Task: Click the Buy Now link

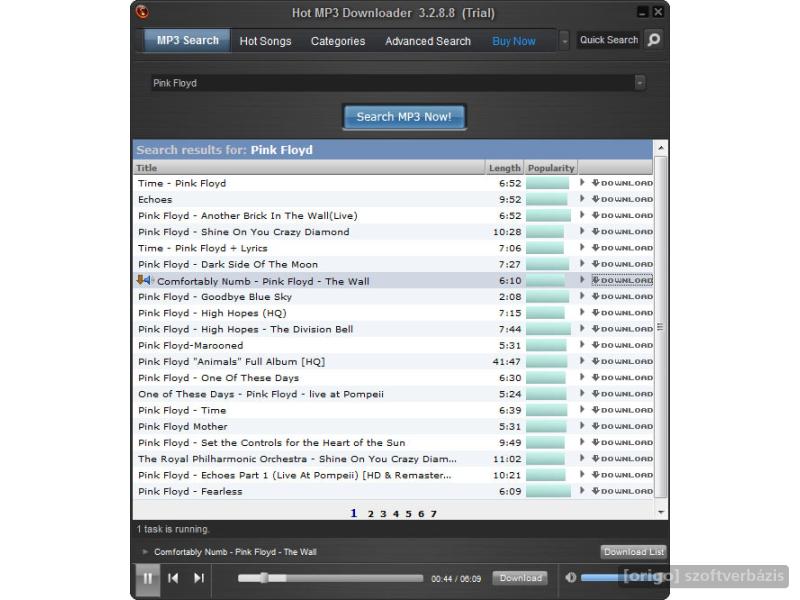Action: pyautogui.click(x=514, y=41)
